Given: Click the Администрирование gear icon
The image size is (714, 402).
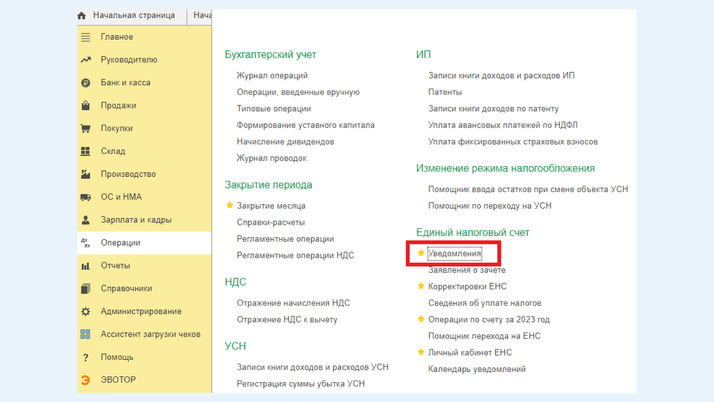Looking at the screenshot, I should click(x=86, y=311).
